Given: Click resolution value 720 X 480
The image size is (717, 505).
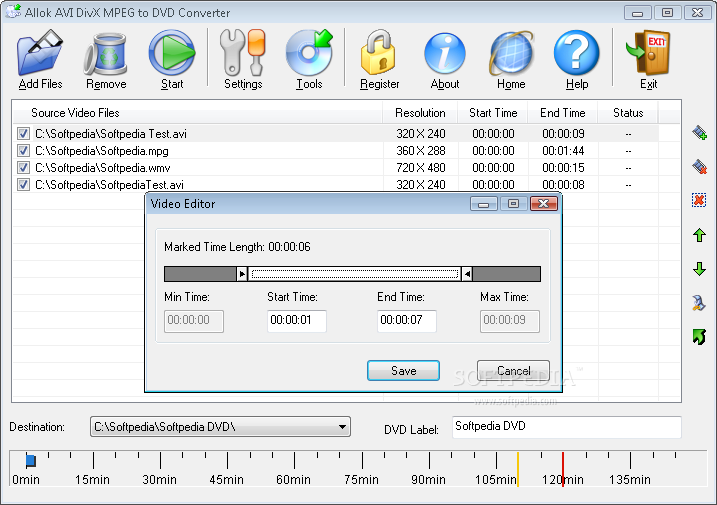Looking at the screenshot, I should pos(421,168).
